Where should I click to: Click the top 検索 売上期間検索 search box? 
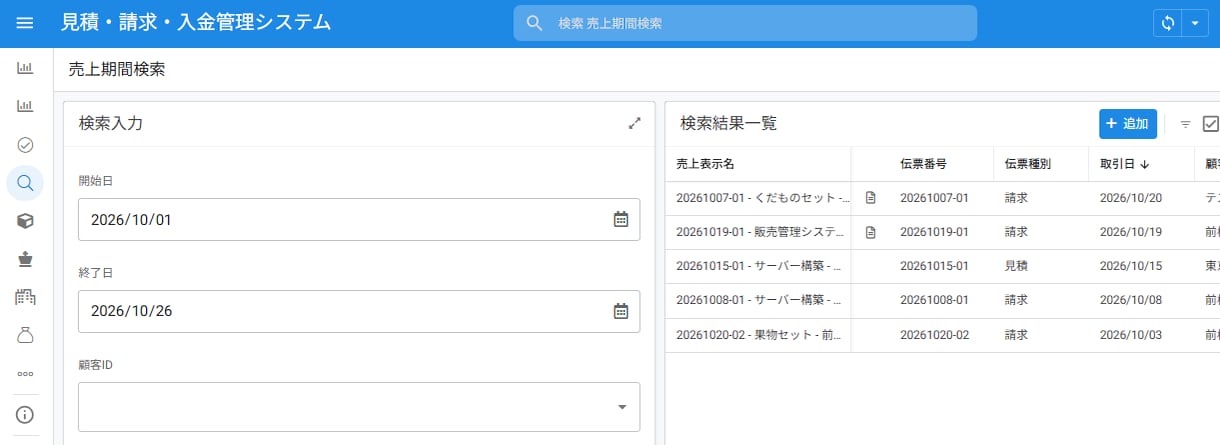pyautogui.click(x=745, y=23)
